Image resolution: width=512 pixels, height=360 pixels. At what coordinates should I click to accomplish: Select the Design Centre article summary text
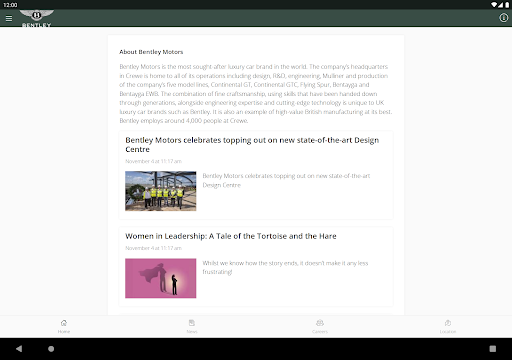point(286,180)
